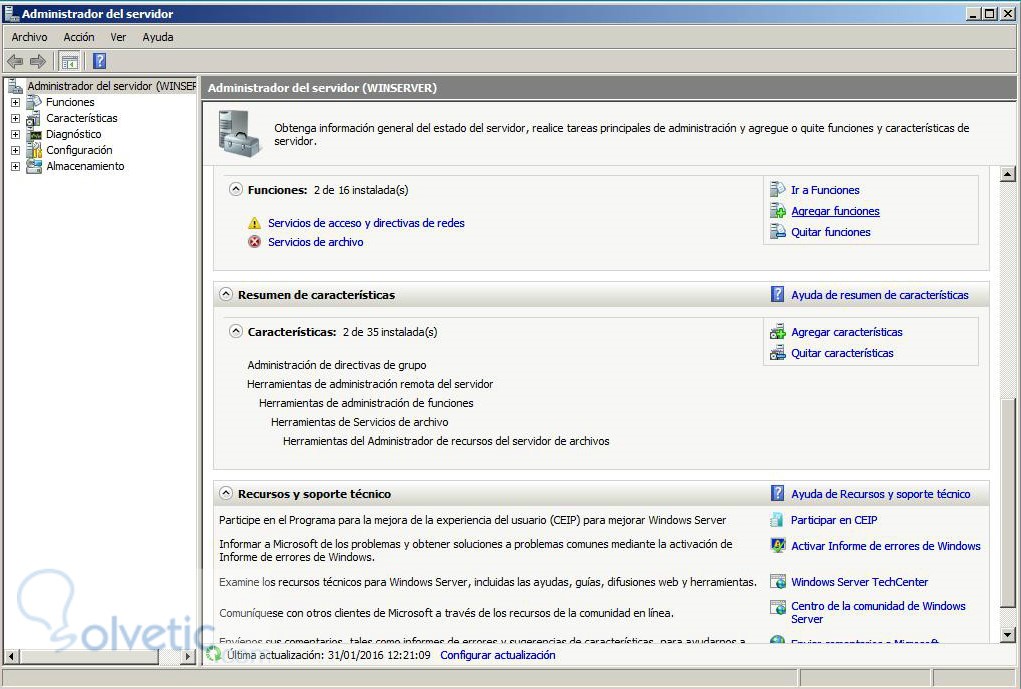Click the icon next to Ir a Funciones

(x=777, y=190)
